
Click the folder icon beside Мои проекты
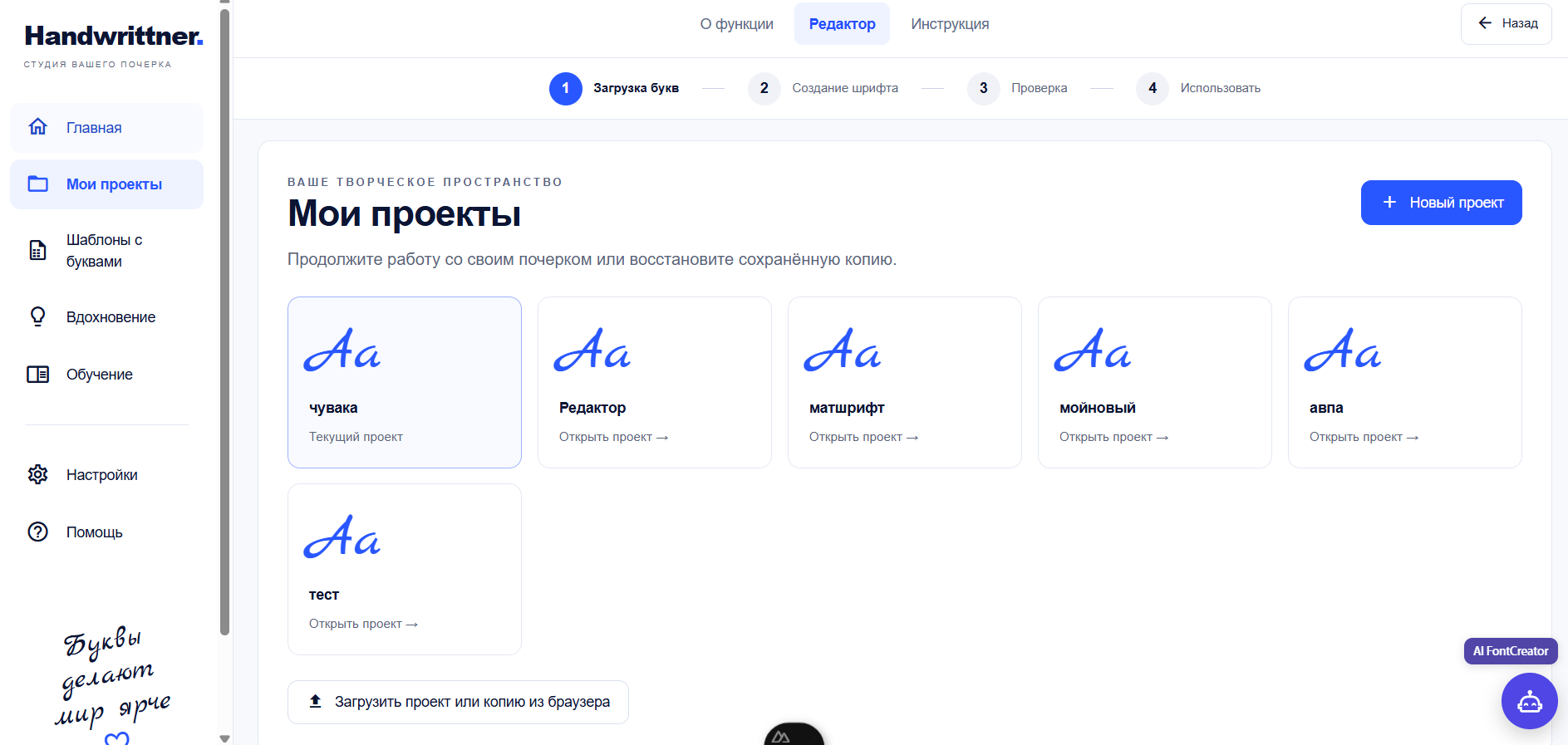pyautogui.click(x=37, y=184)
